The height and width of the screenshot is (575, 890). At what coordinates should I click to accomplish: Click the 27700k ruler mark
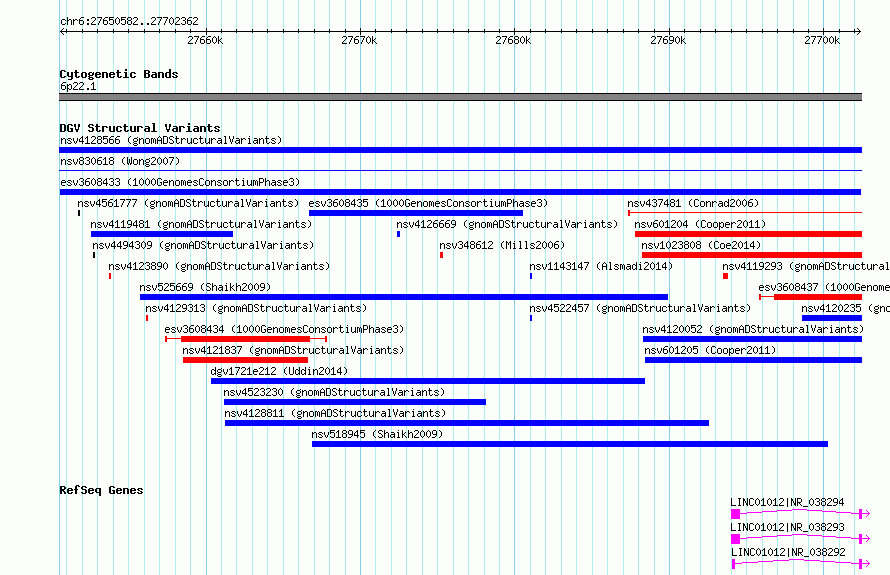click(x=822, y=40)
